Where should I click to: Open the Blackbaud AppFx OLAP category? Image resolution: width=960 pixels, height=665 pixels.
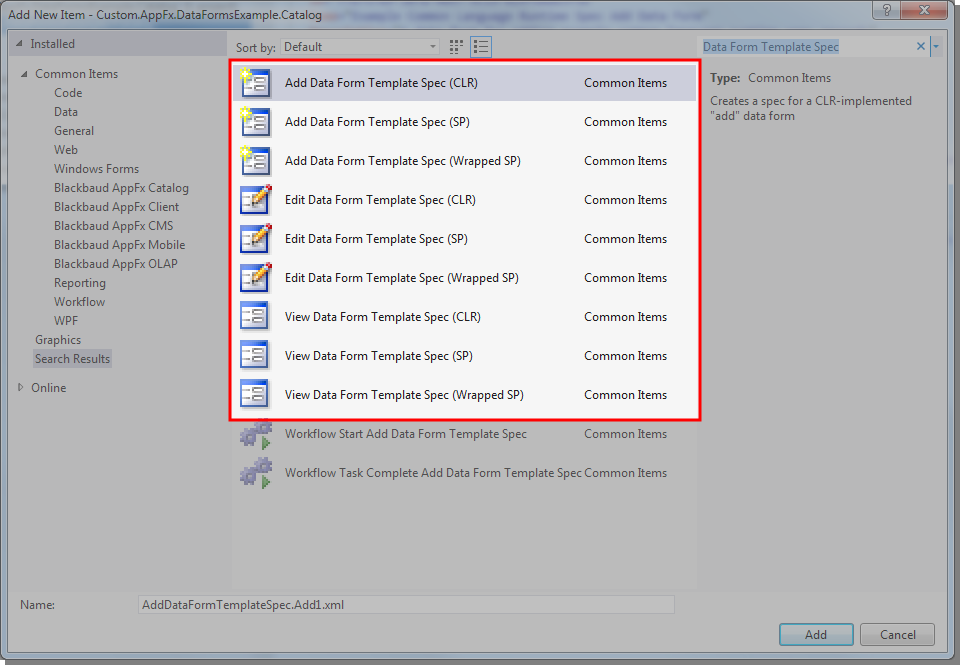(x=116, y=264)
